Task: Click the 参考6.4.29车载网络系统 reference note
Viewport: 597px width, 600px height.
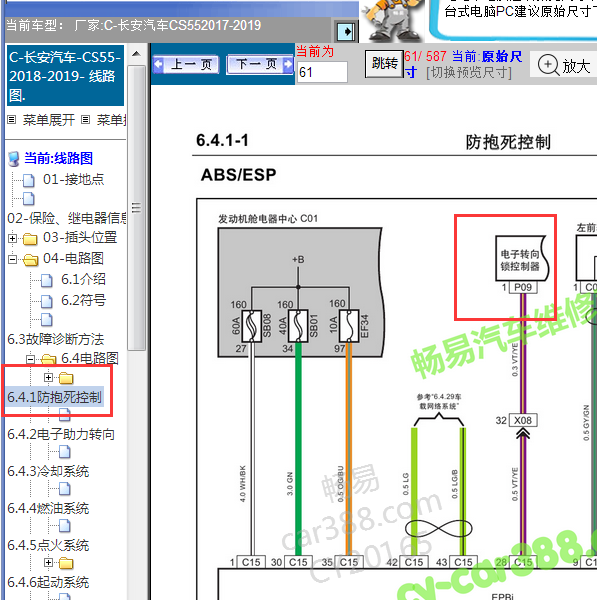Action: (x=439, y=401)
